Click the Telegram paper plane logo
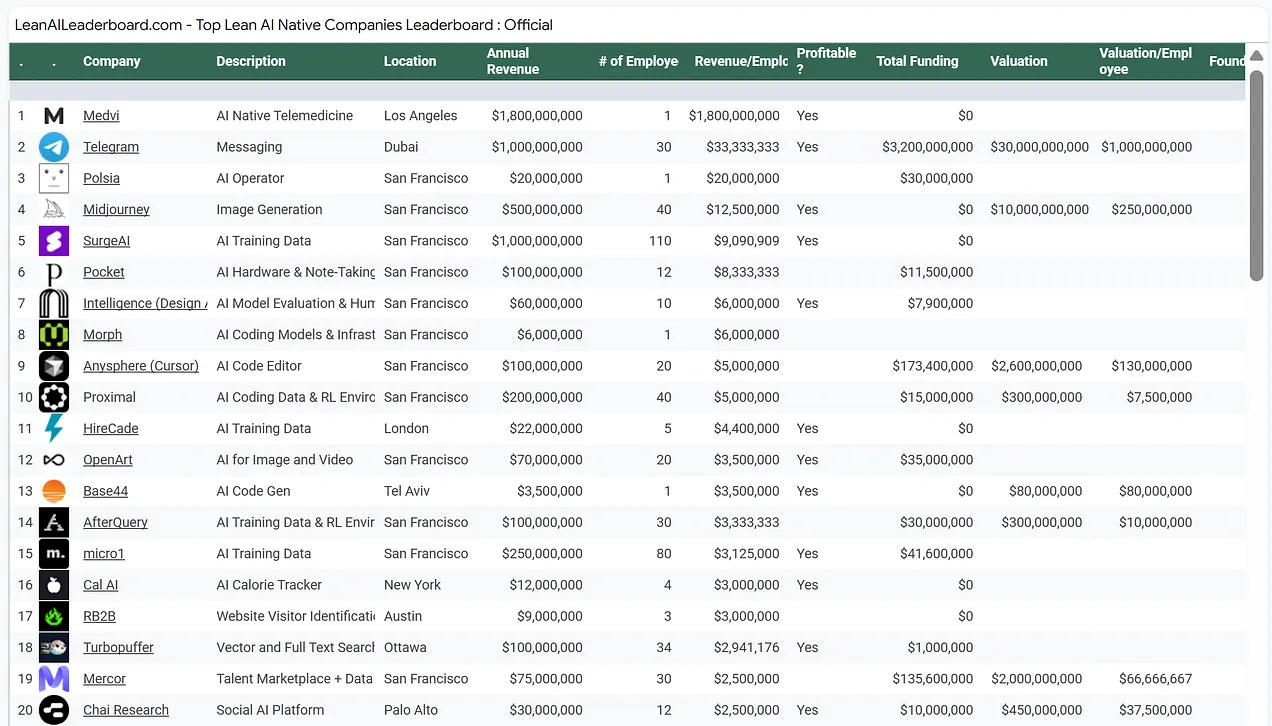 54,147
